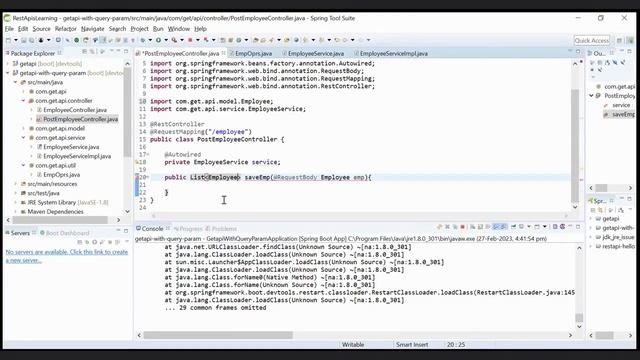Expand the Maven Dependencies node
The width and height of the screenshot is (640, 360).
pos(16,212)
